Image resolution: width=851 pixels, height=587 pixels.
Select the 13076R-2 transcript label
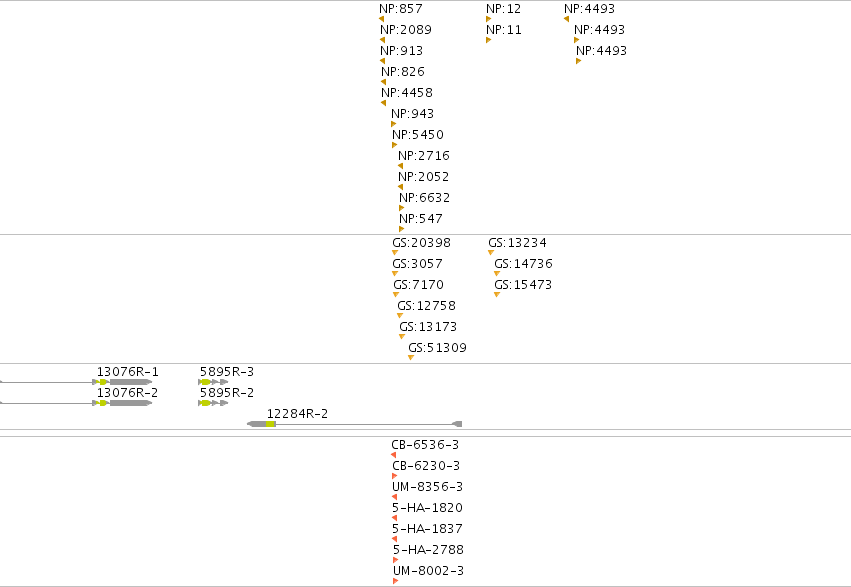[x=128, y=393]
